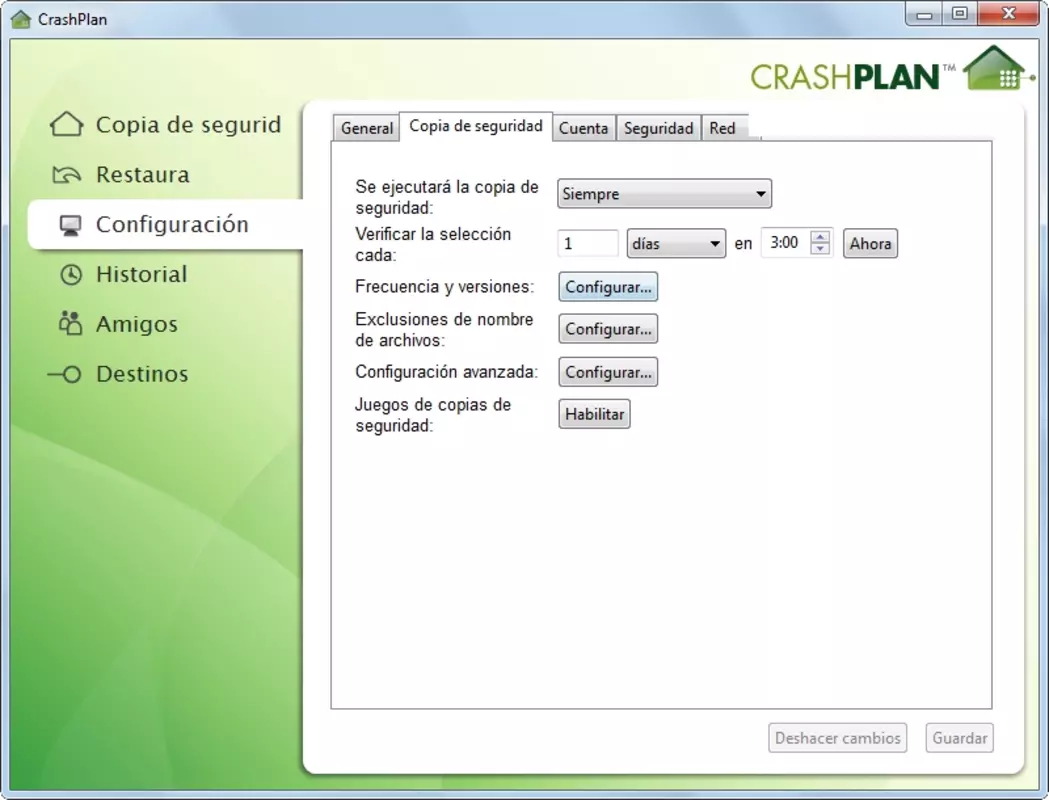Decrease the time with the down arrow
Screen dimensions: 1049x800
[x=820, y=249]
